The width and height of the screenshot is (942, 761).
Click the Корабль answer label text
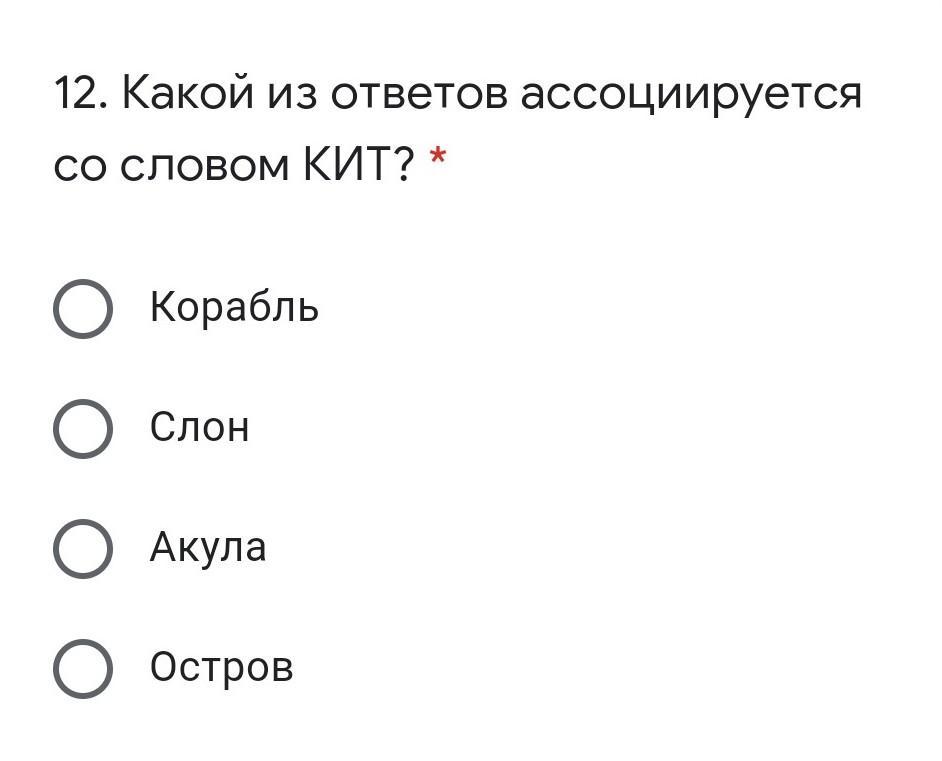pyautogui.click(x=234, y=308)
